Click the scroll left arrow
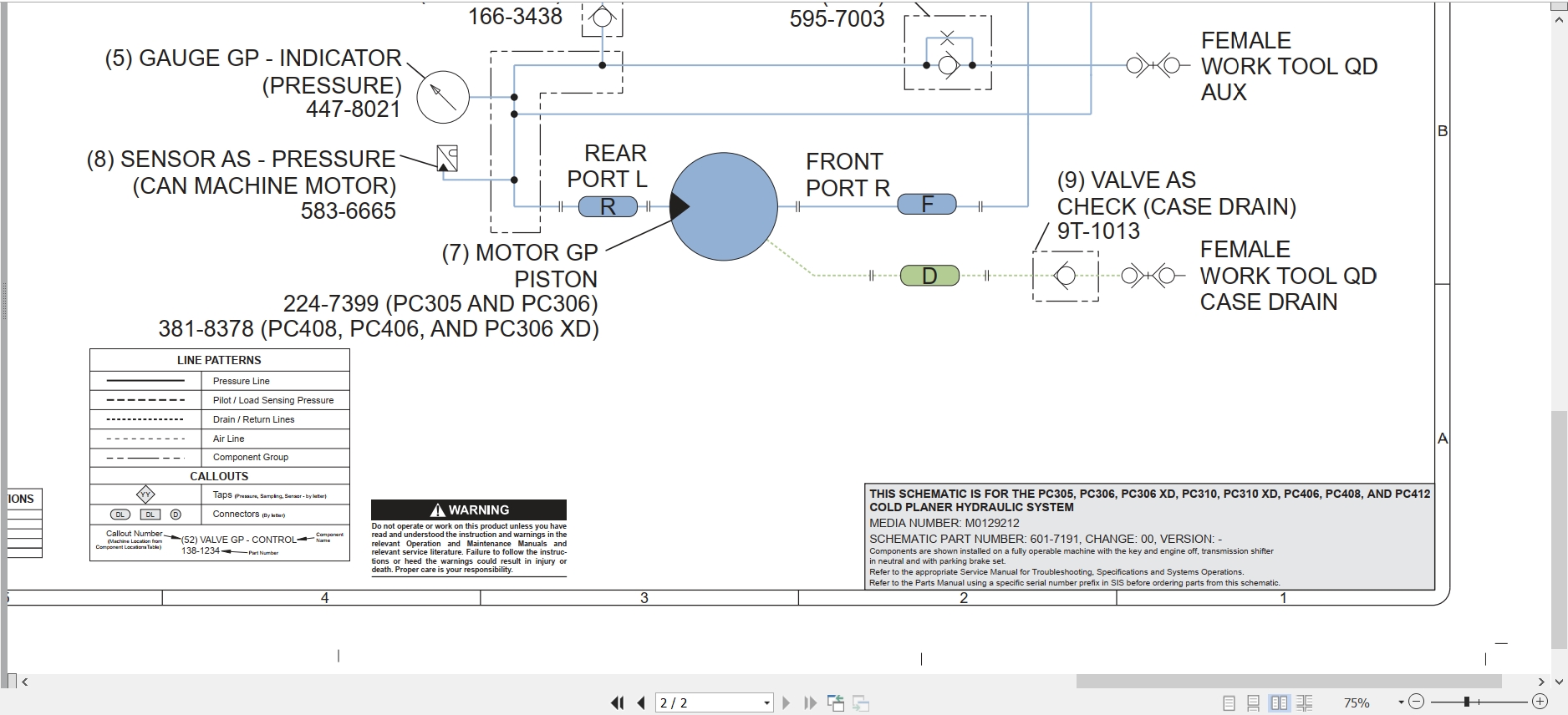 (25, 682)
